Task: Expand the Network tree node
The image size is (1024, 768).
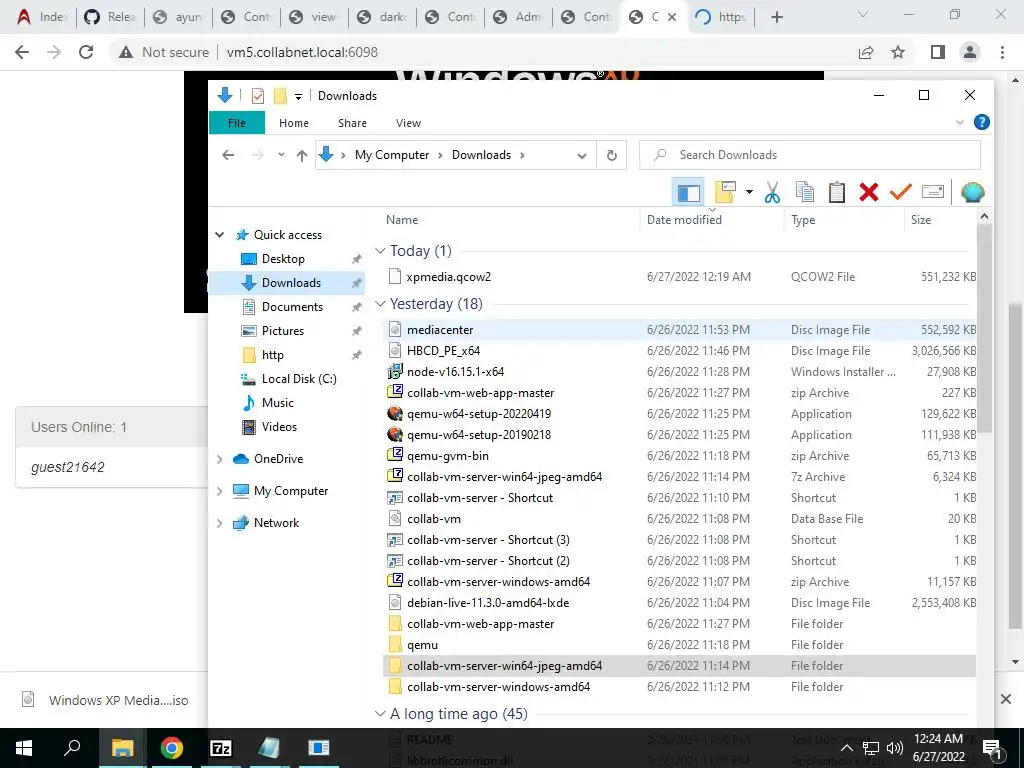Action: 219,523
